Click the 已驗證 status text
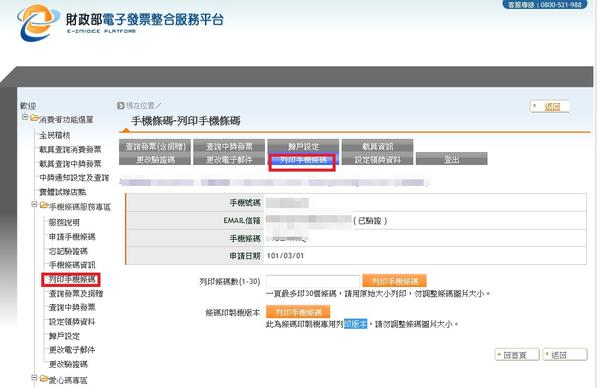Screen dimensions: 600x388 click(370, 221)
